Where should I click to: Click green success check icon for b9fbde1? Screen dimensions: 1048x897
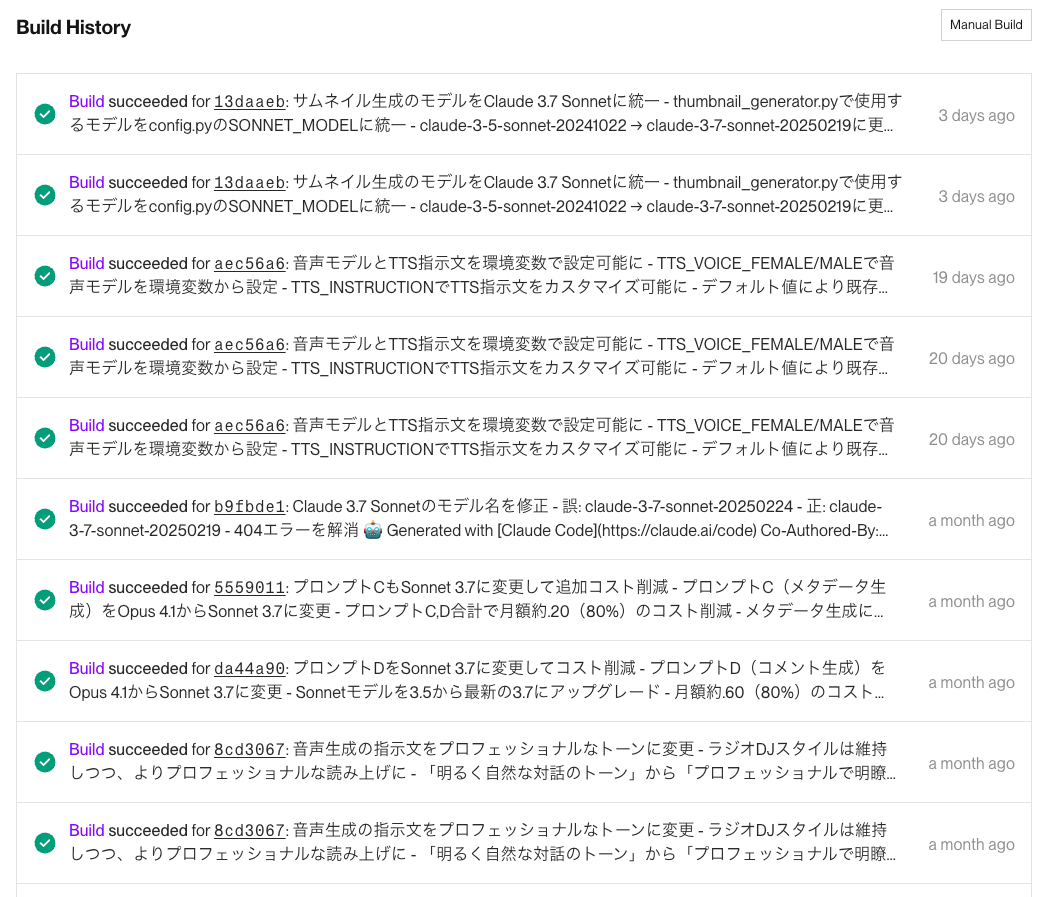point(45,519)
